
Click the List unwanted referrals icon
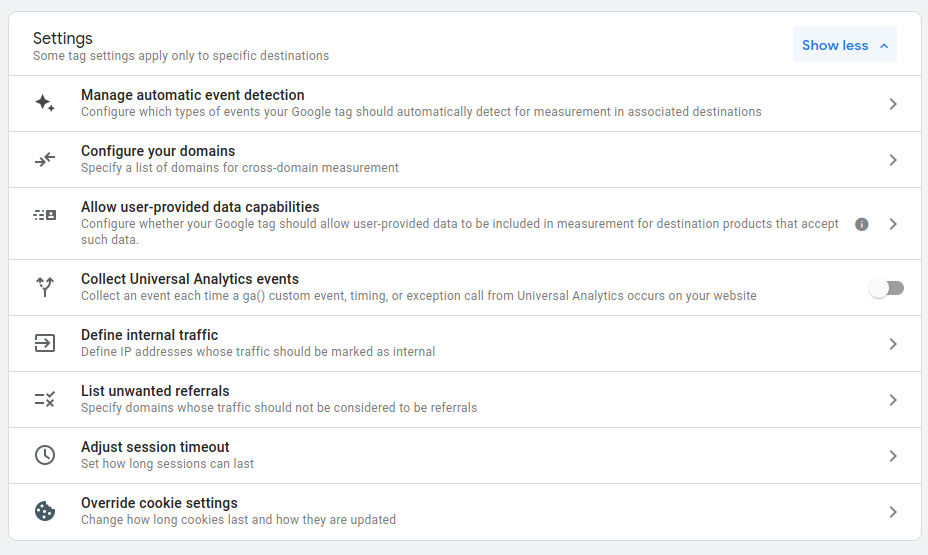[x=45, y=399]
